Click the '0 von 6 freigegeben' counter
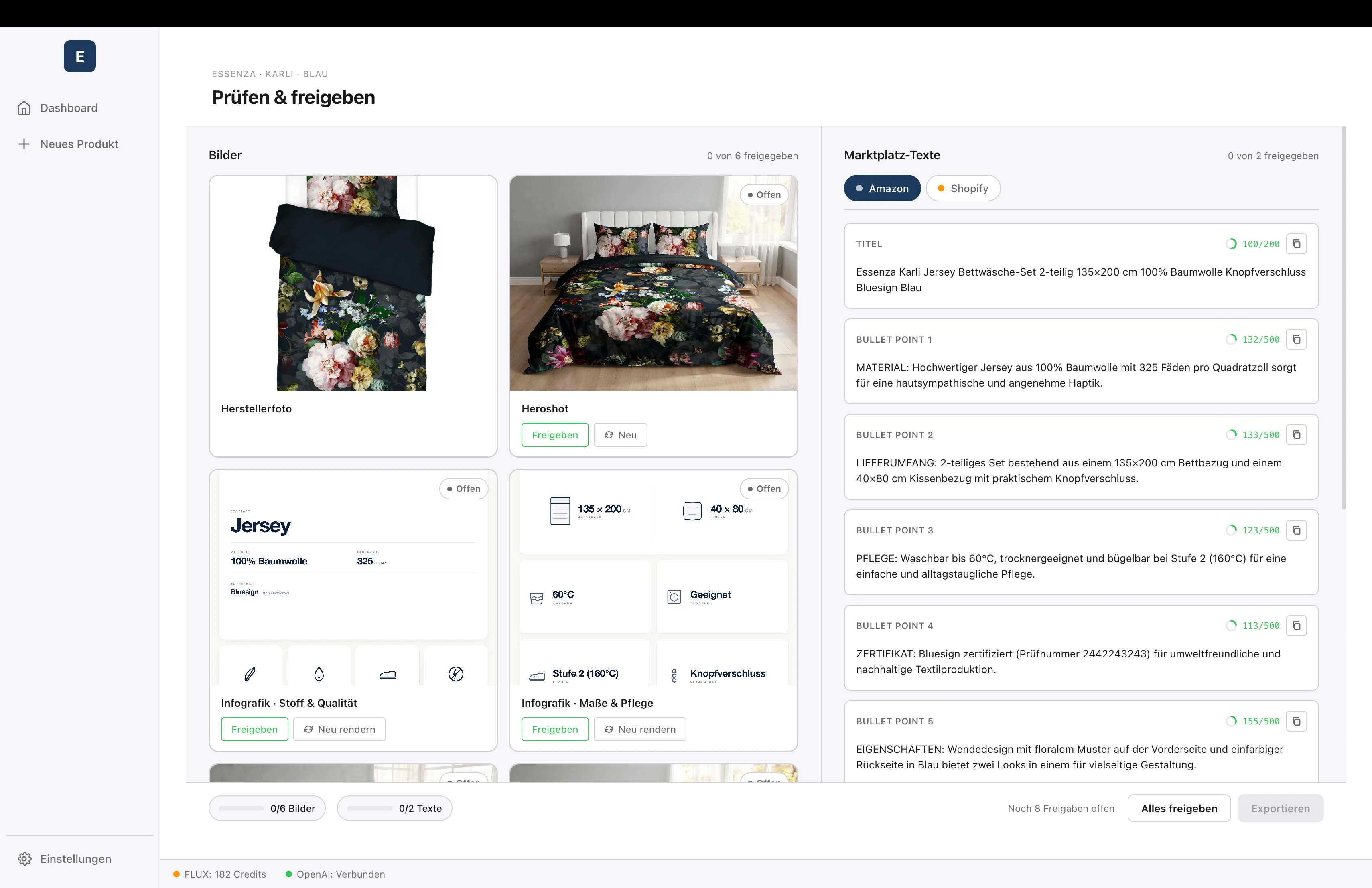 pyautogui.click(x=752, y=156)
